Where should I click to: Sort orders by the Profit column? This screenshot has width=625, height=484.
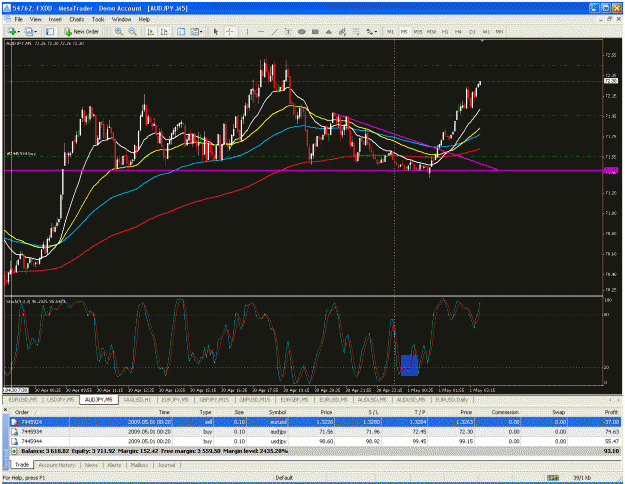click(611, 412)
